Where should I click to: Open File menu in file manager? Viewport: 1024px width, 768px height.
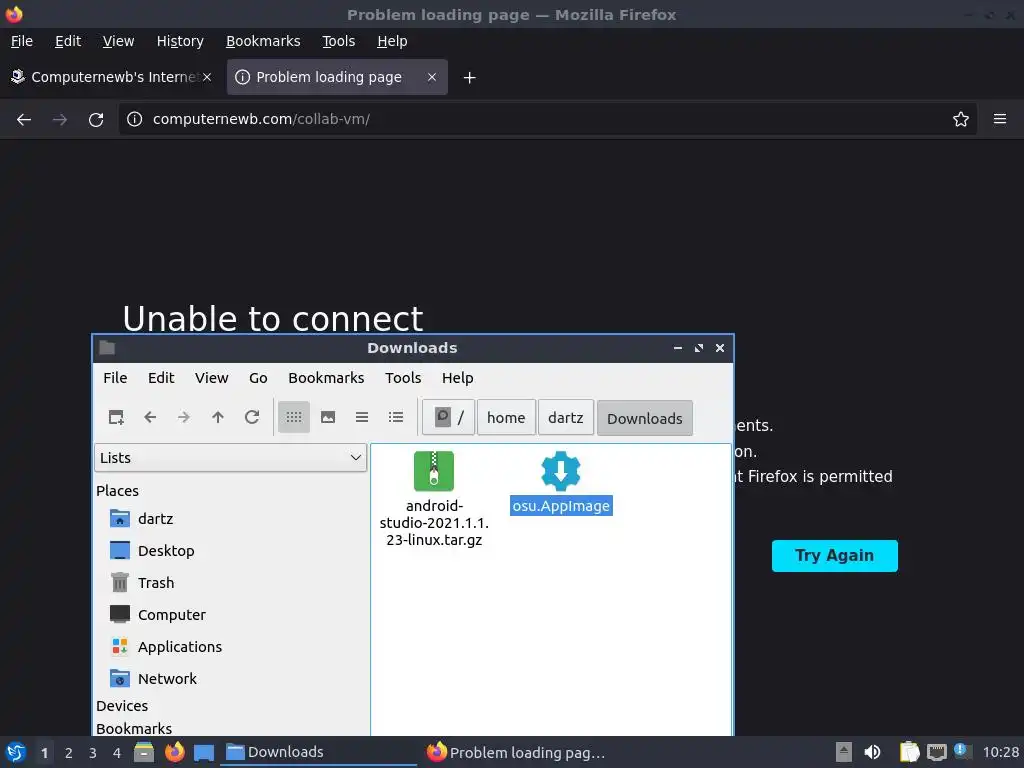pyautogui.click(x=115, y=378)
